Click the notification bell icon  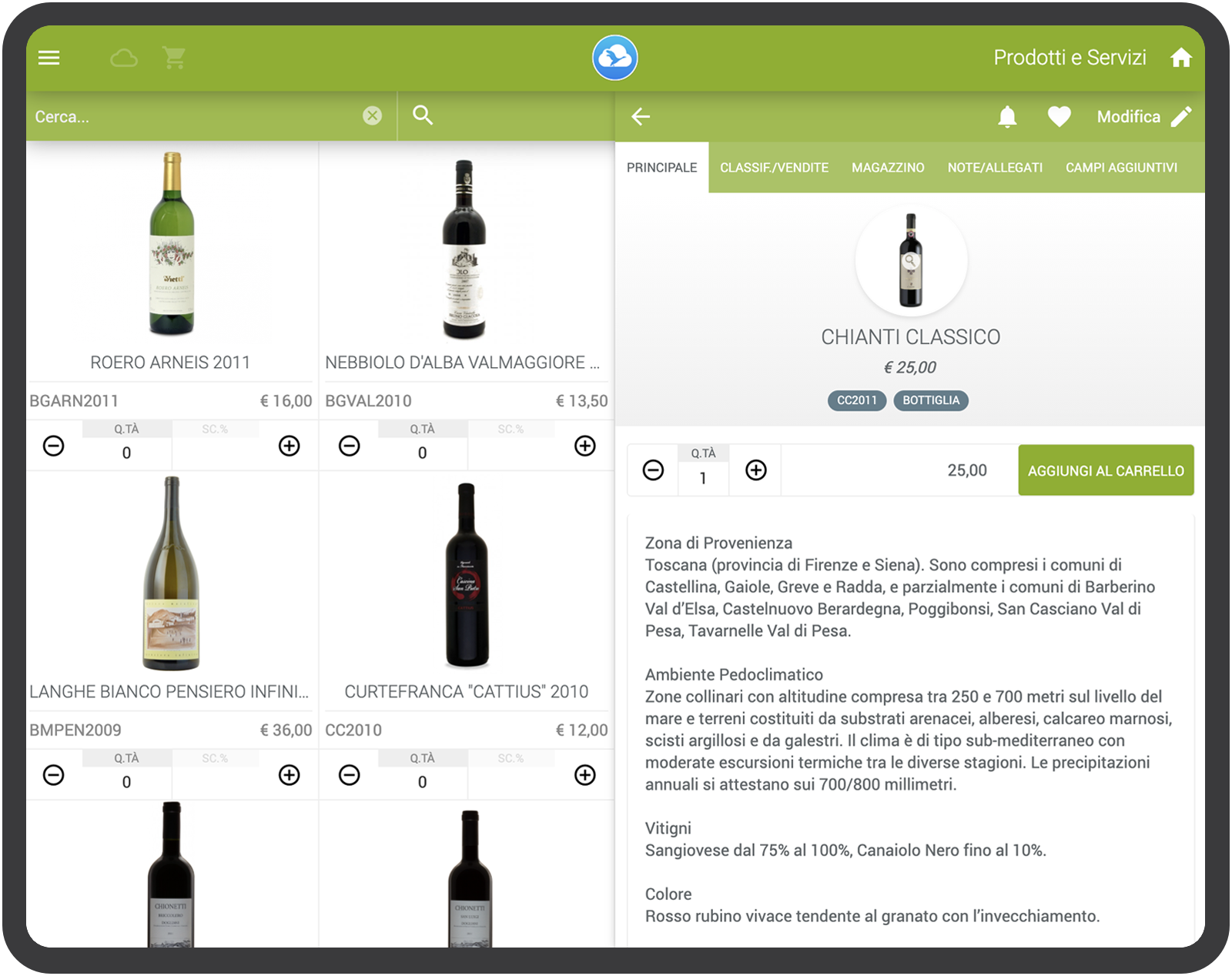tap(1007, 116)
